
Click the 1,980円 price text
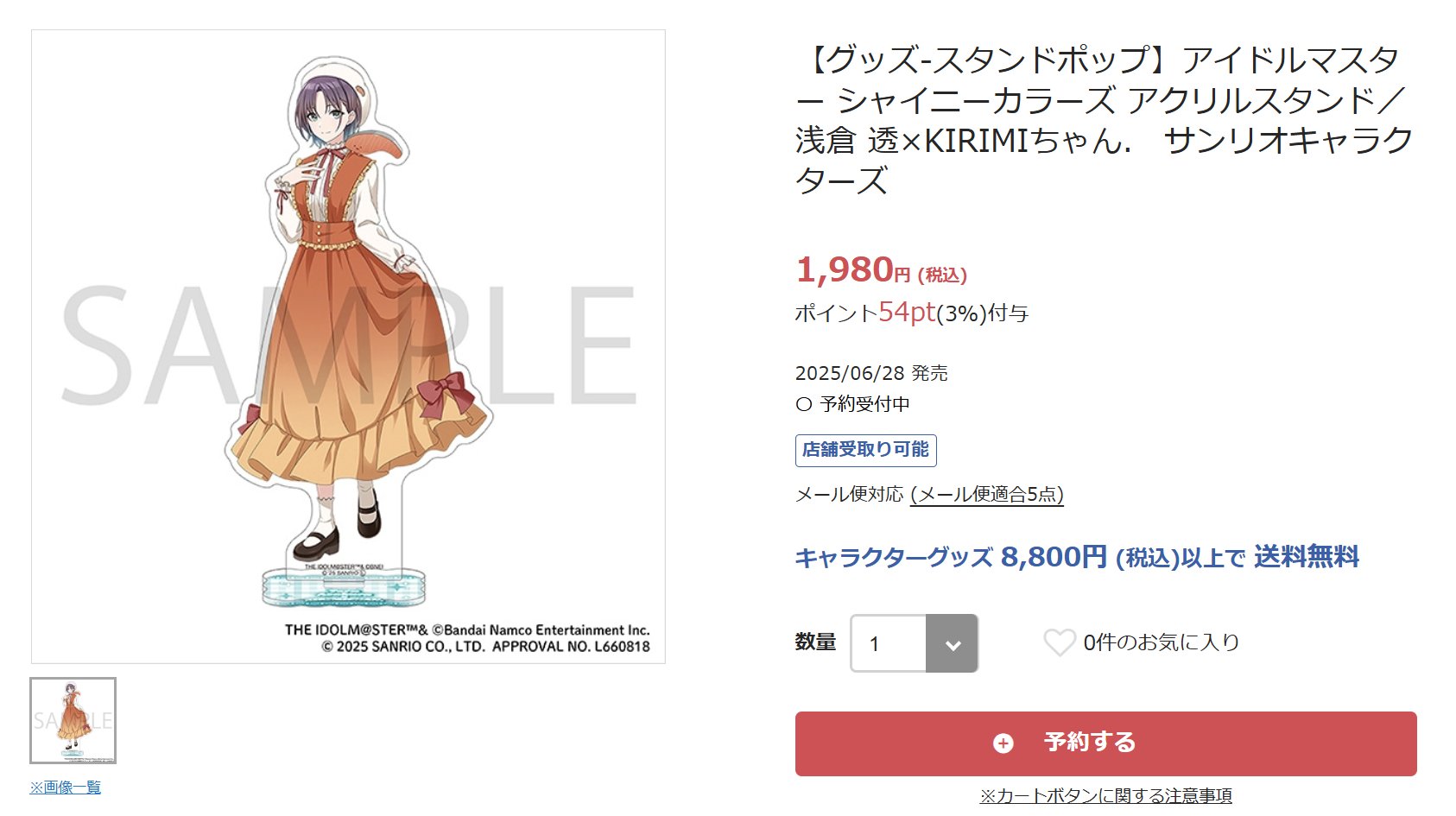(x=881, y=270)
